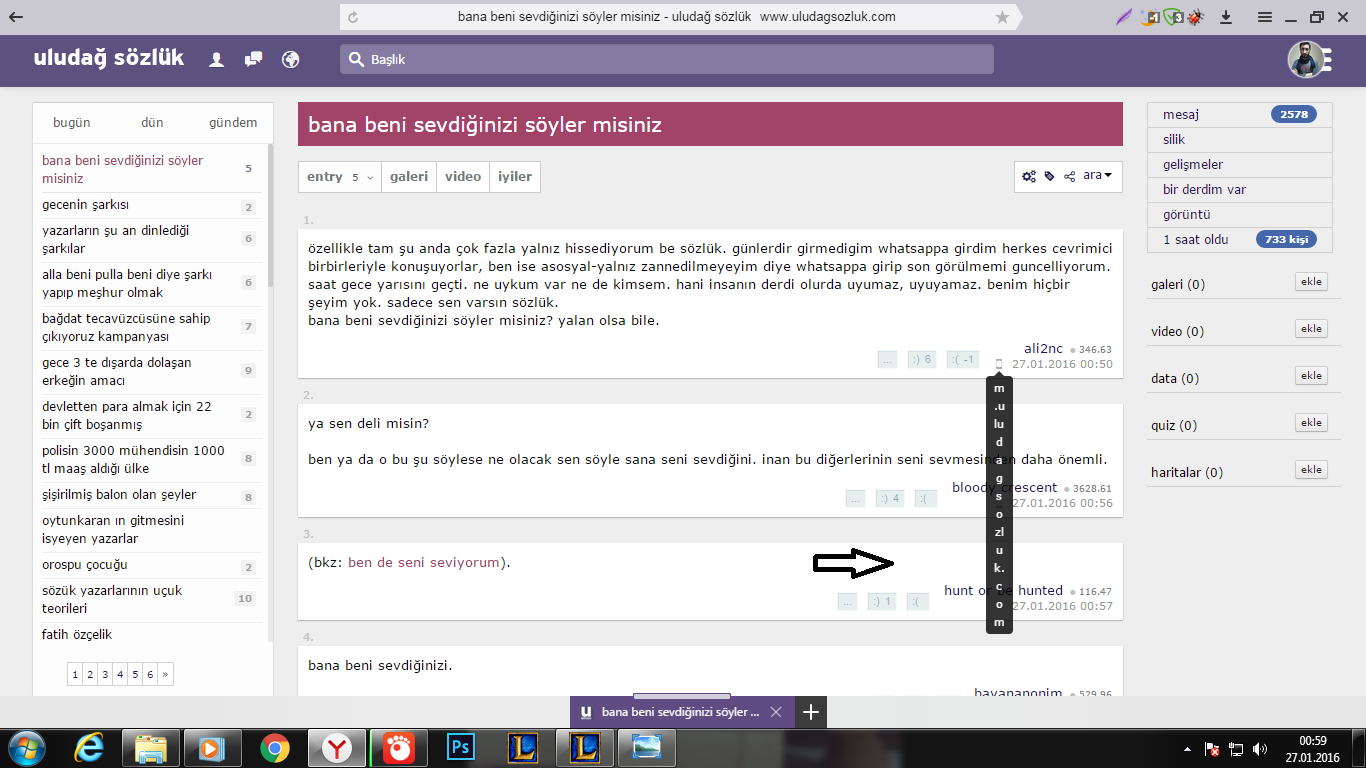Viewport: 1366px width, 768px height.
Task: Click the tag icon beside share
Action: (1049, 176)
